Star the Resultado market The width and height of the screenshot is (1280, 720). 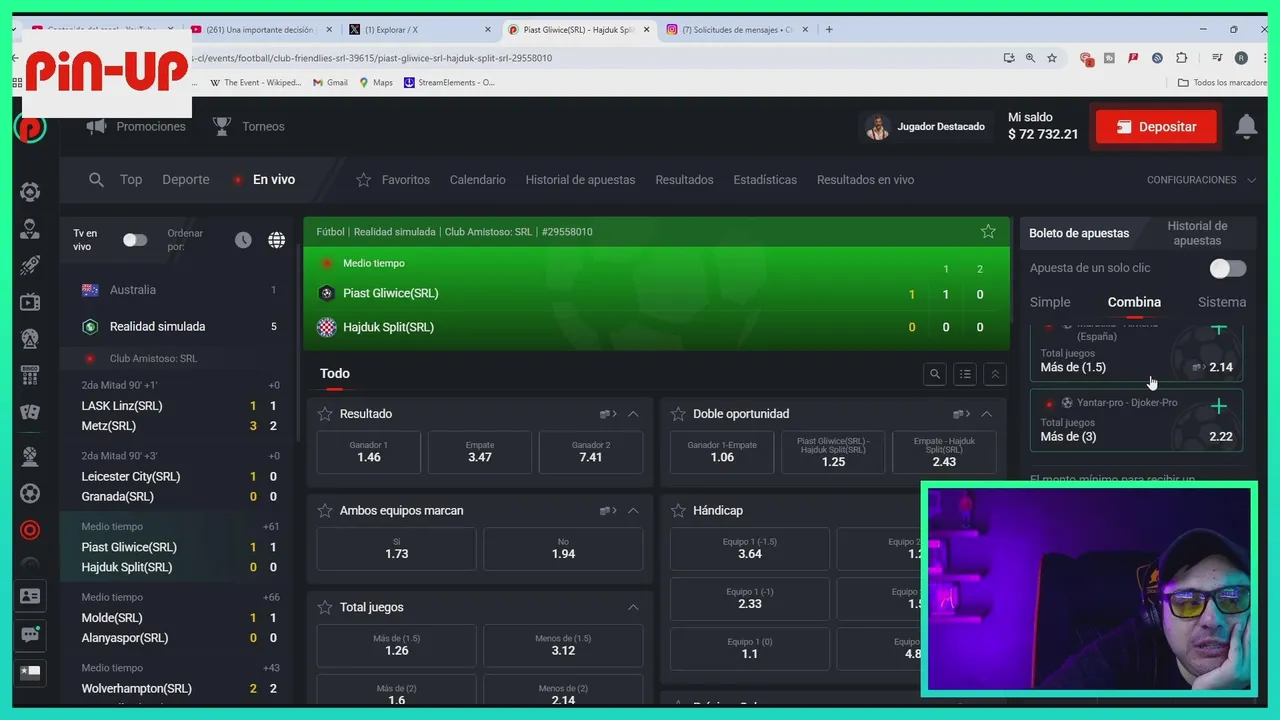coord(325,414)
